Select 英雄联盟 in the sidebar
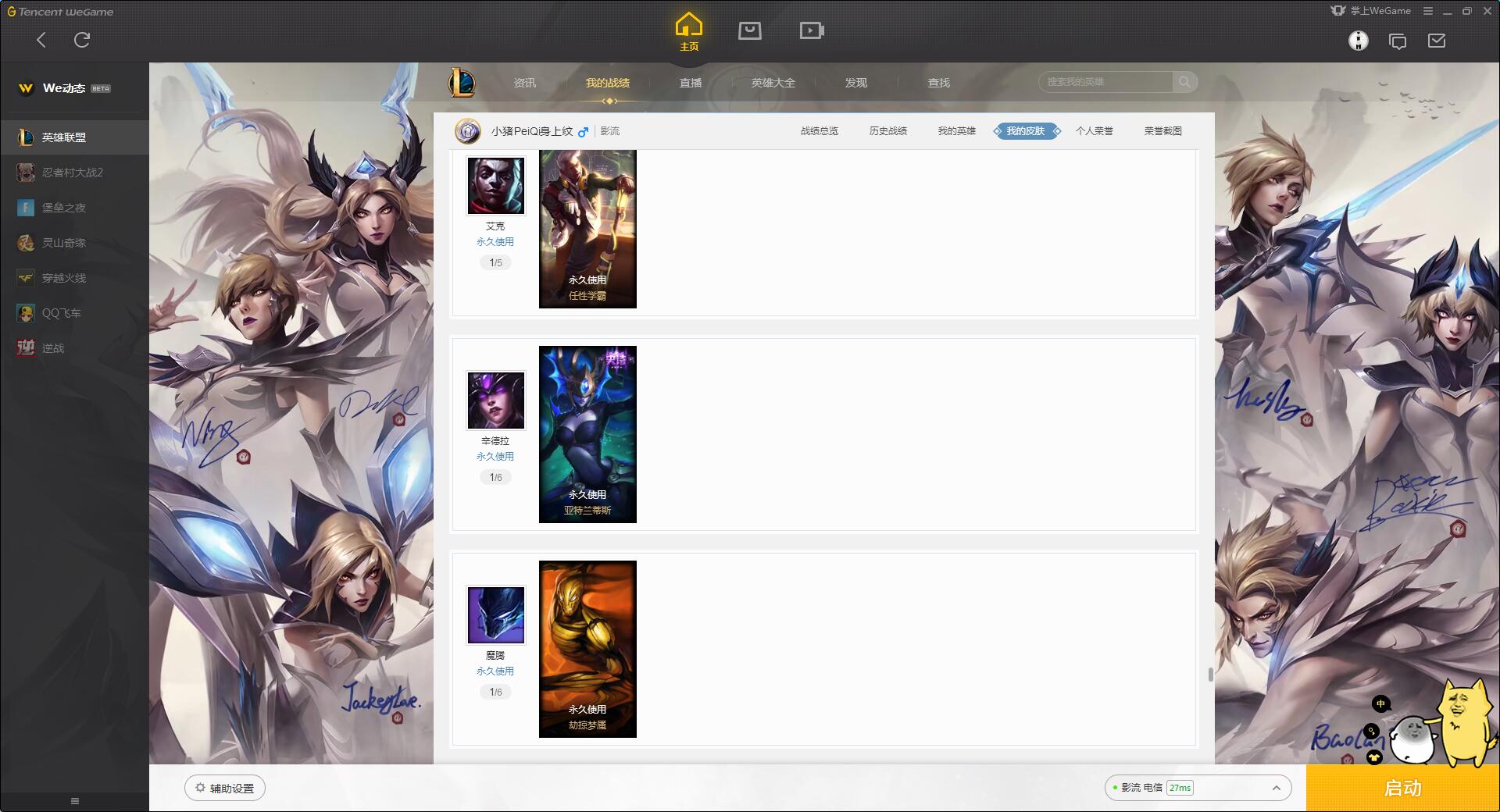The height and width of the screenshot is (812, 1500). click(x=74, y=137)
